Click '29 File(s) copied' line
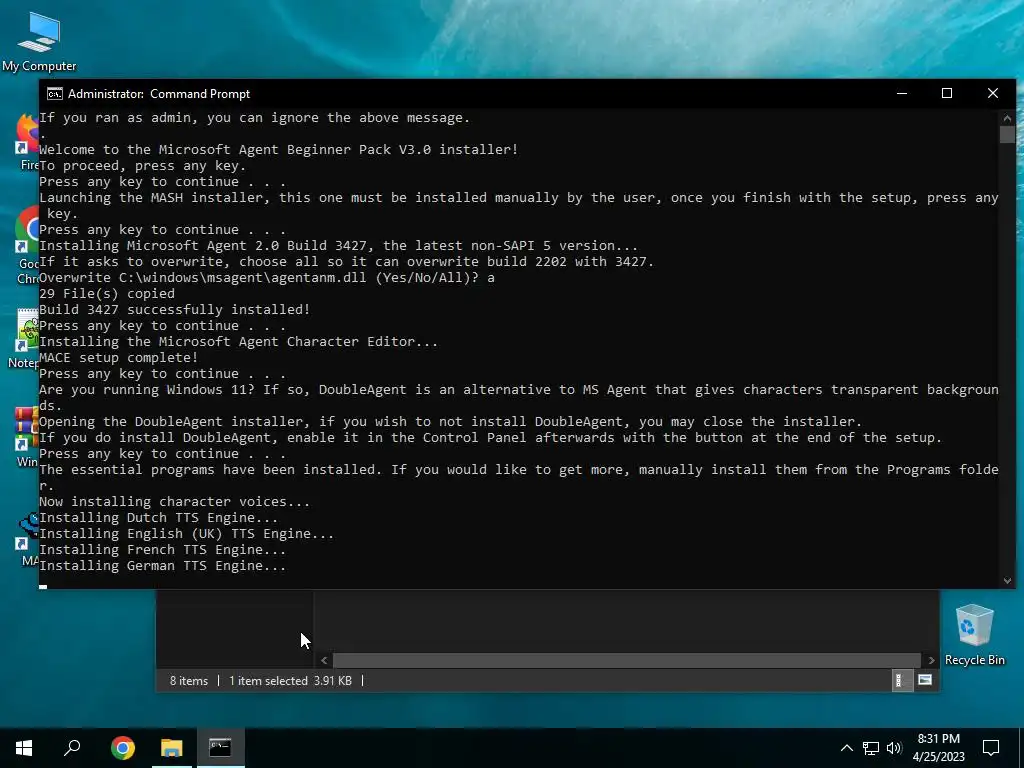Image resolution: width=1024 pixels, height=768 pixels. pyautogui.click(x=106, y=293)
